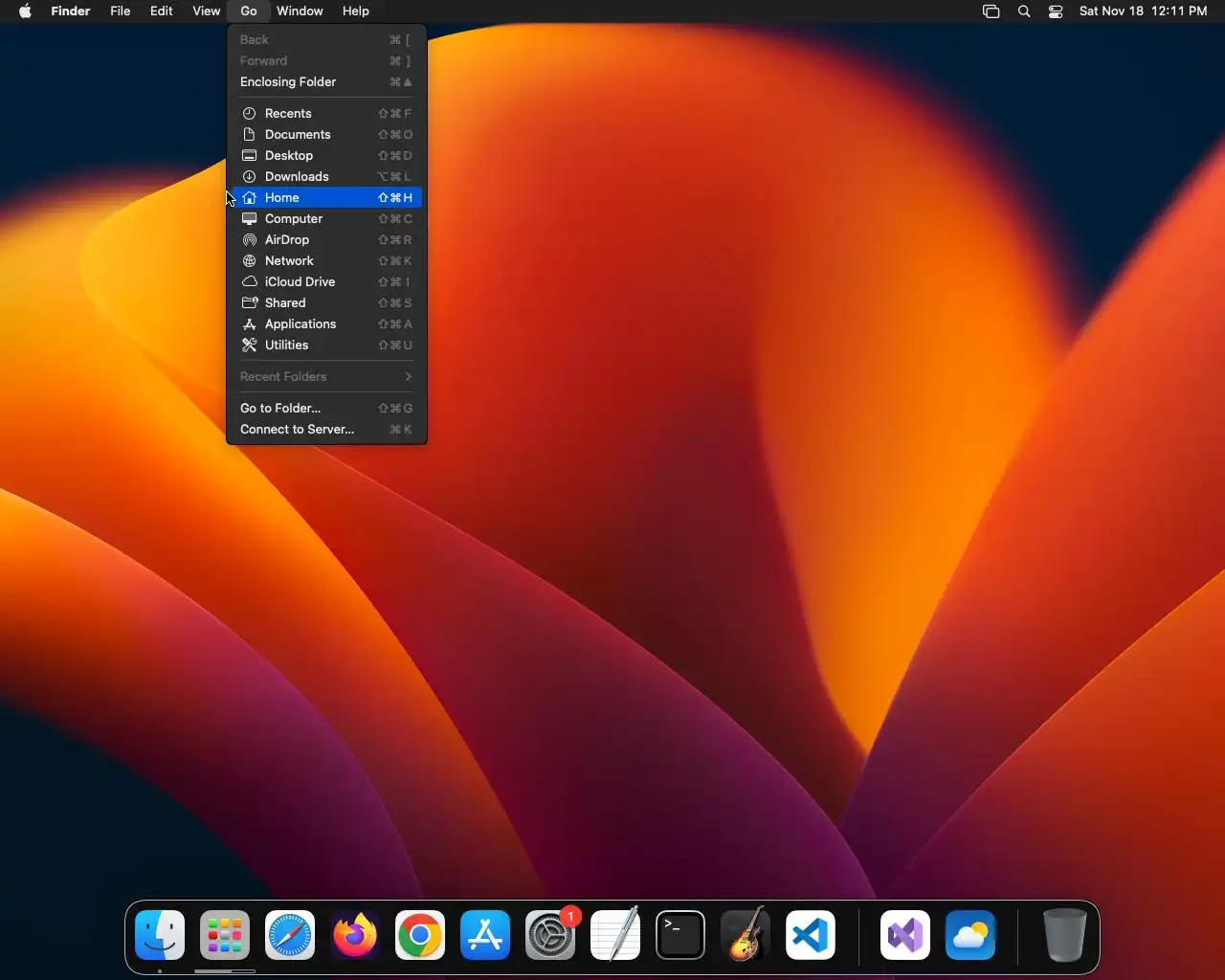Launch Google Chrome from the Dock
Viewport: 1225px width, 980px height.
(420, 935)
